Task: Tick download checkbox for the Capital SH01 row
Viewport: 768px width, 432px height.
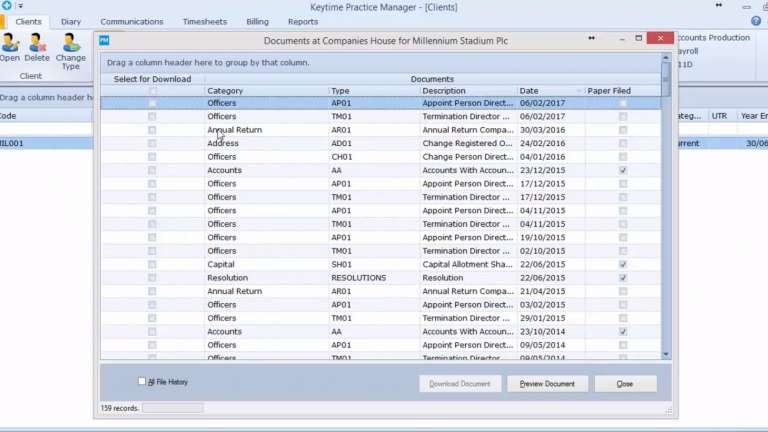Action: [152, 264]
